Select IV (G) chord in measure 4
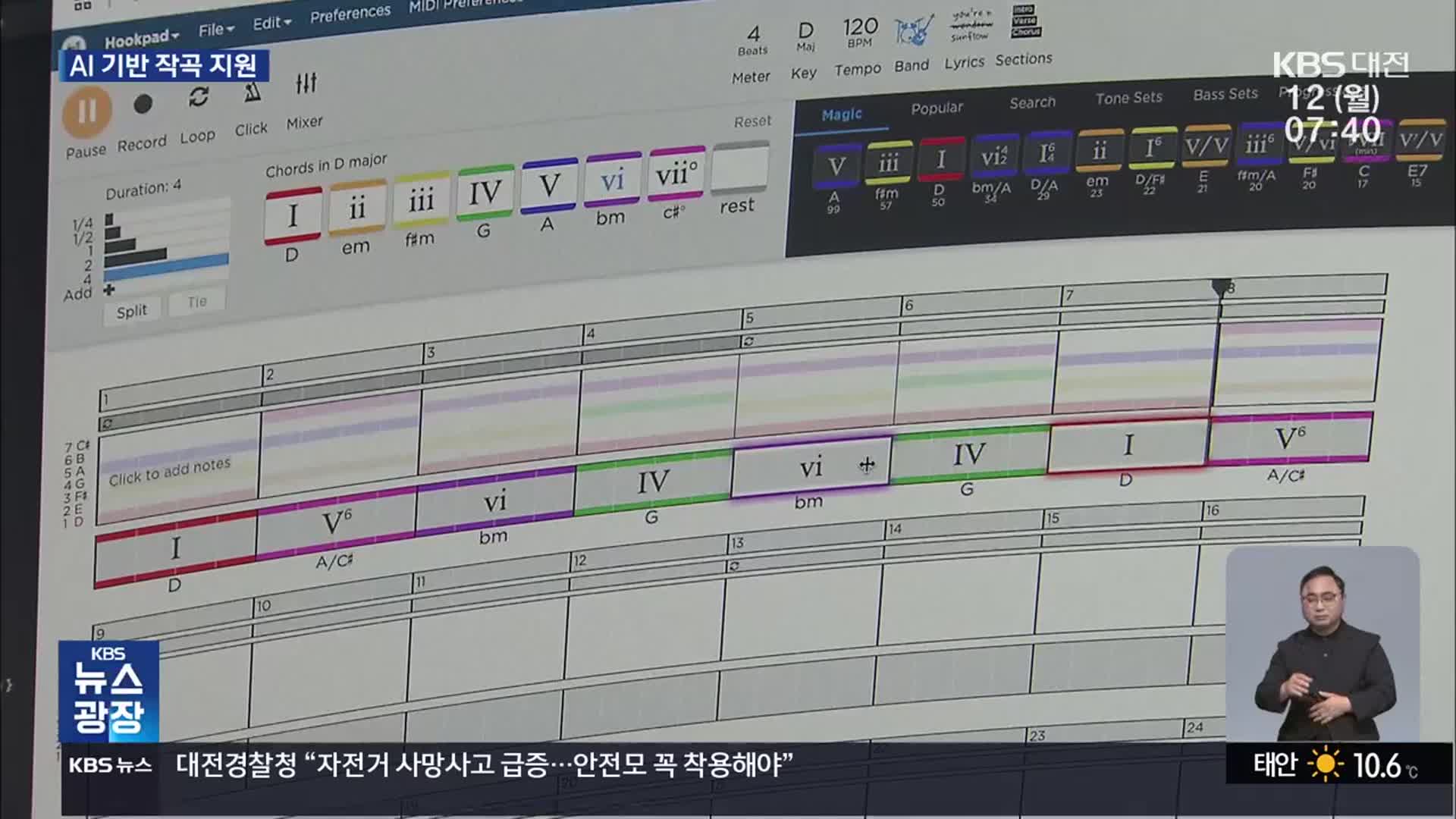Screen dimensions: 1456x819 (x=653, y=482)
